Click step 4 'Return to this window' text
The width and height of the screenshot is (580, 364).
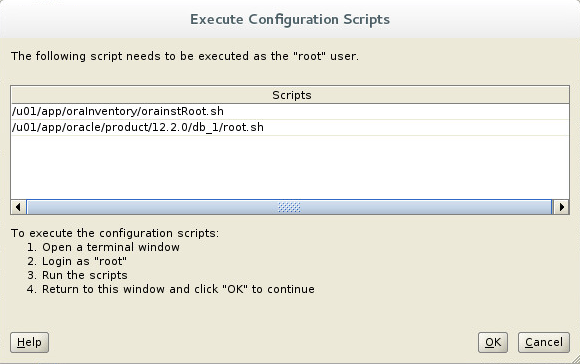pos(171,289)
